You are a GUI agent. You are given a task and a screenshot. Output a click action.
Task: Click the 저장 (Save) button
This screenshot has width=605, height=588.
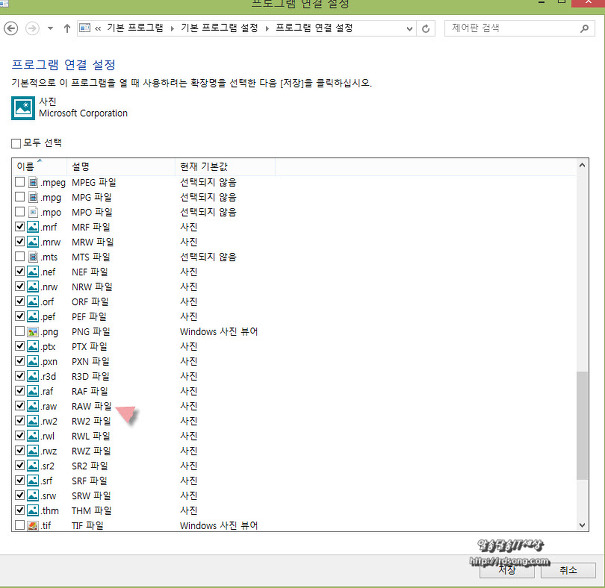507,569
